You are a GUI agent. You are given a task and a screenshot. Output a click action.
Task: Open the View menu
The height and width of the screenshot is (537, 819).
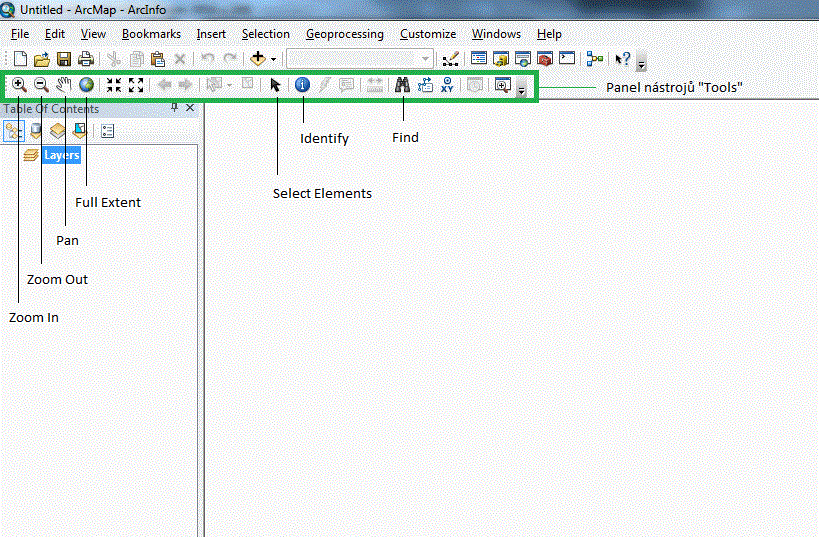[x=93, y=34]
